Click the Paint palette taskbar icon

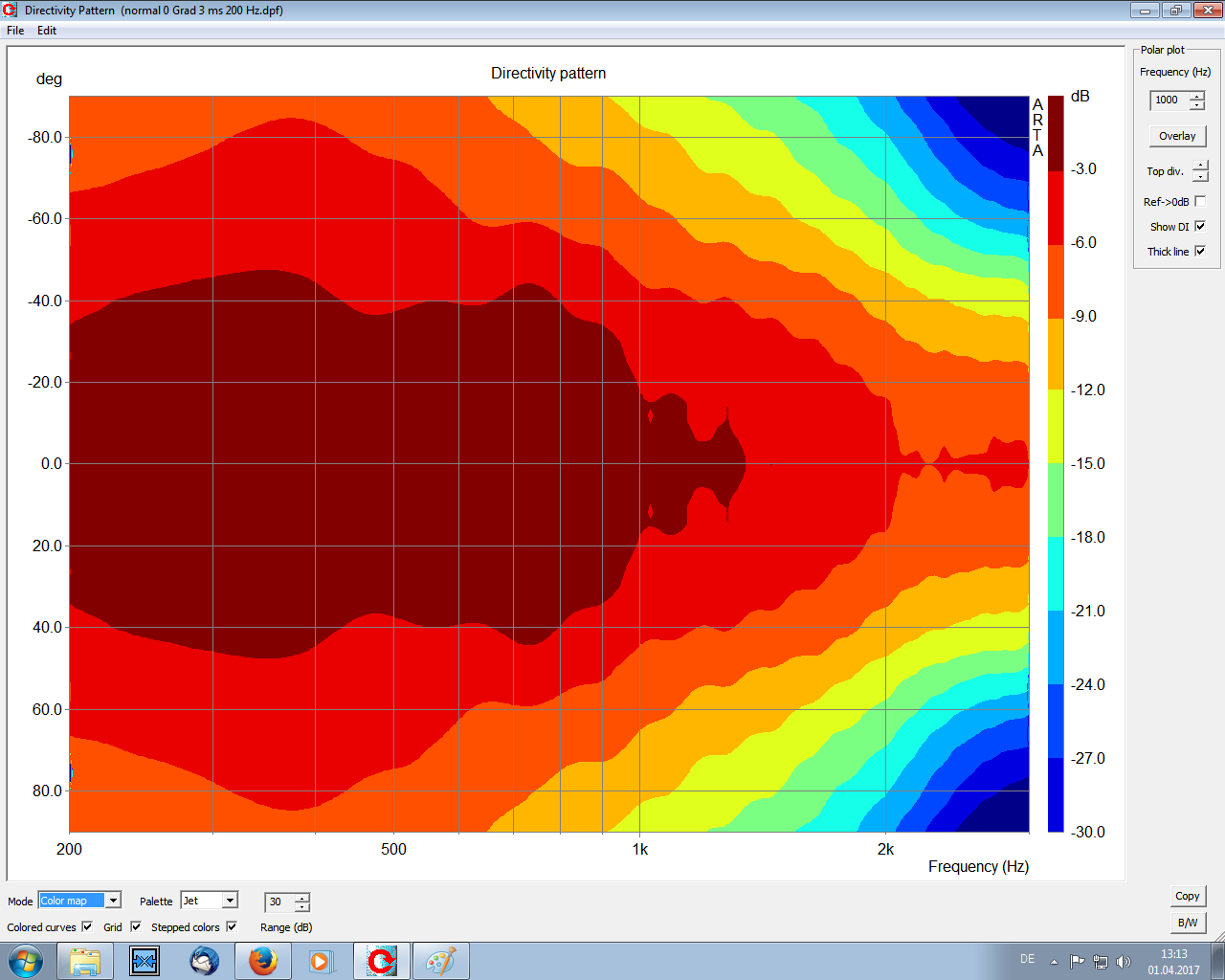440,960
